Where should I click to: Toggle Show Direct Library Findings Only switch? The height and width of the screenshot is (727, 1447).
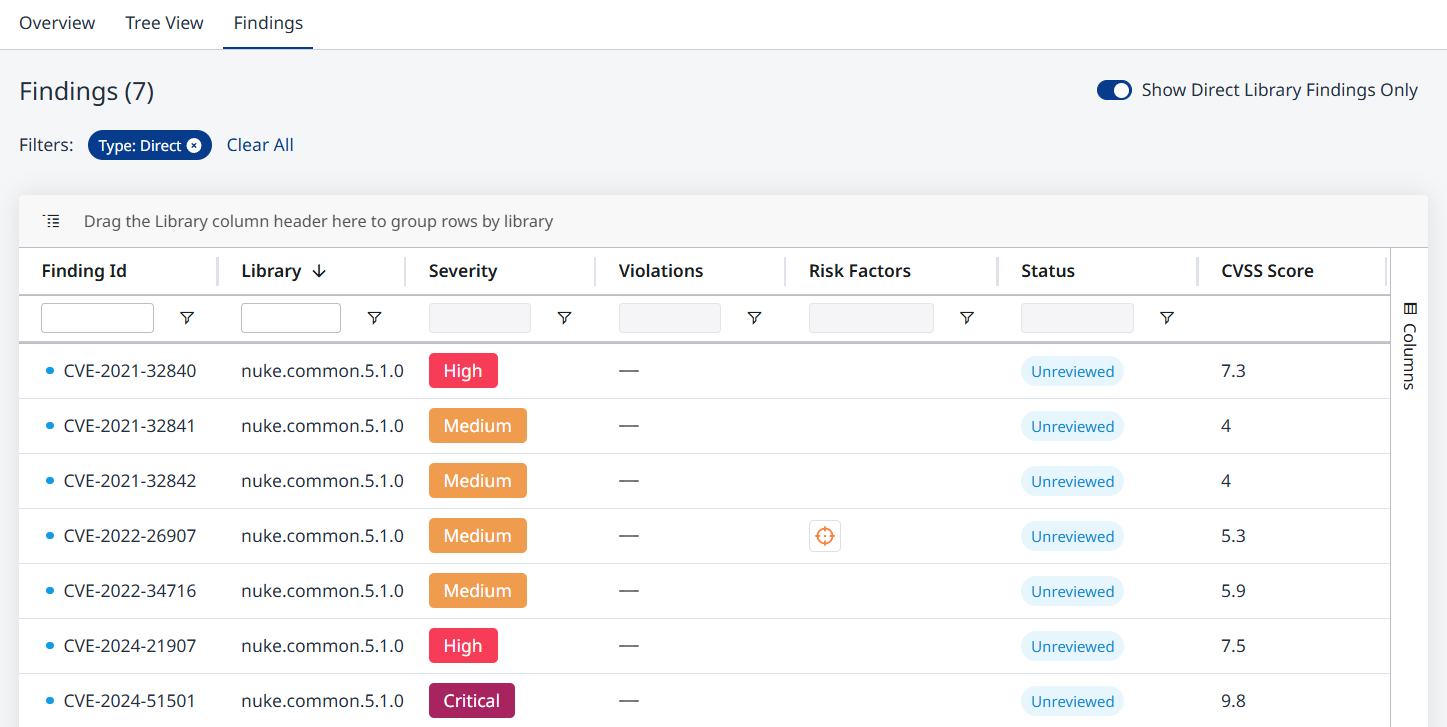[x=1114, y=90]
